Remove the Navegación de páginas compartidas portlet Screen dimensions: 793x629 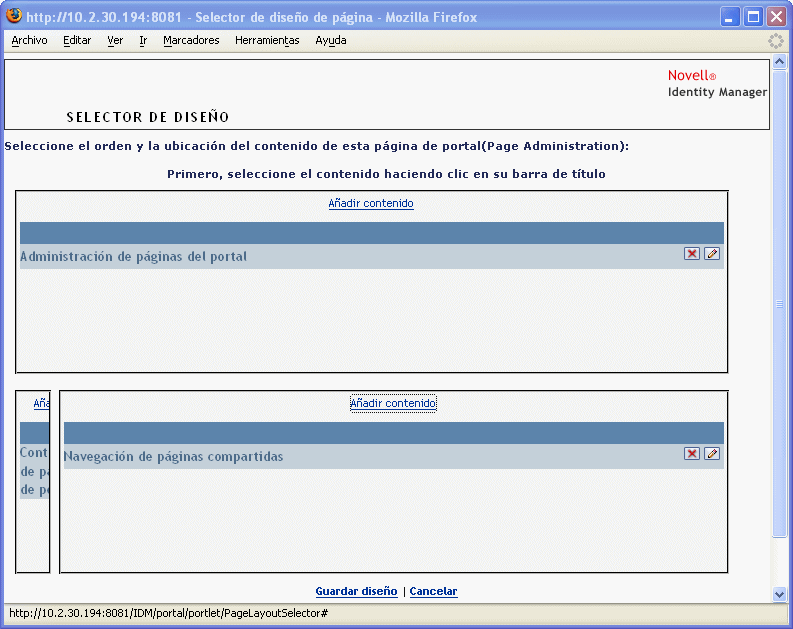[x=691, y=454]
